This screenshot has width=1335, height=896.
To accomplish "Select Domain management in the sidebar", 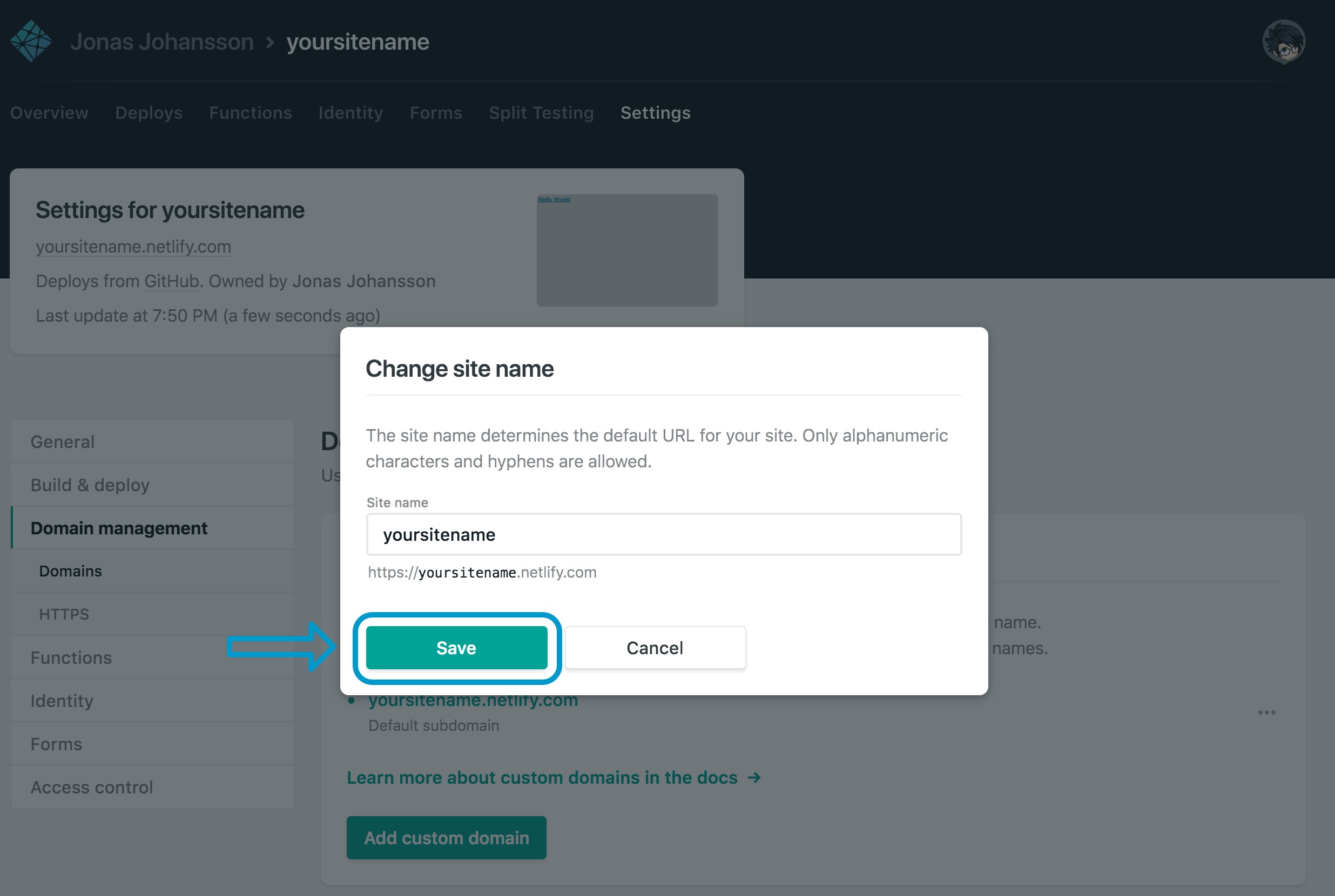I will coord(153,528).
